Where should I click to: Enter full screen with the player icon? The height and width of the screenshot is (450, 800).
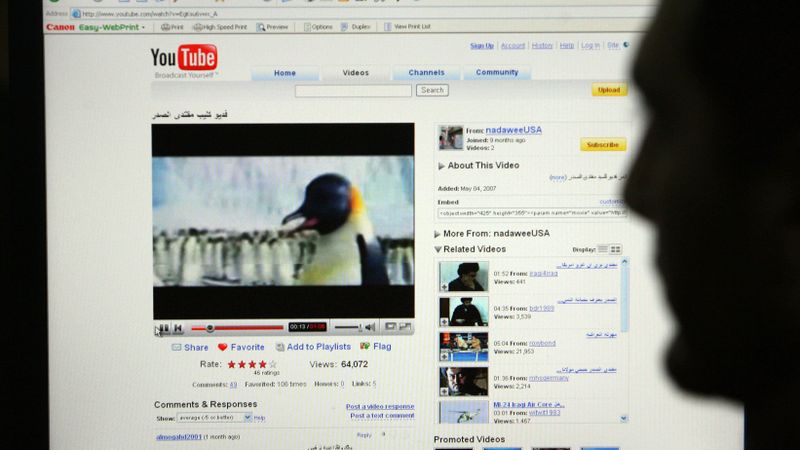(406, 326)
